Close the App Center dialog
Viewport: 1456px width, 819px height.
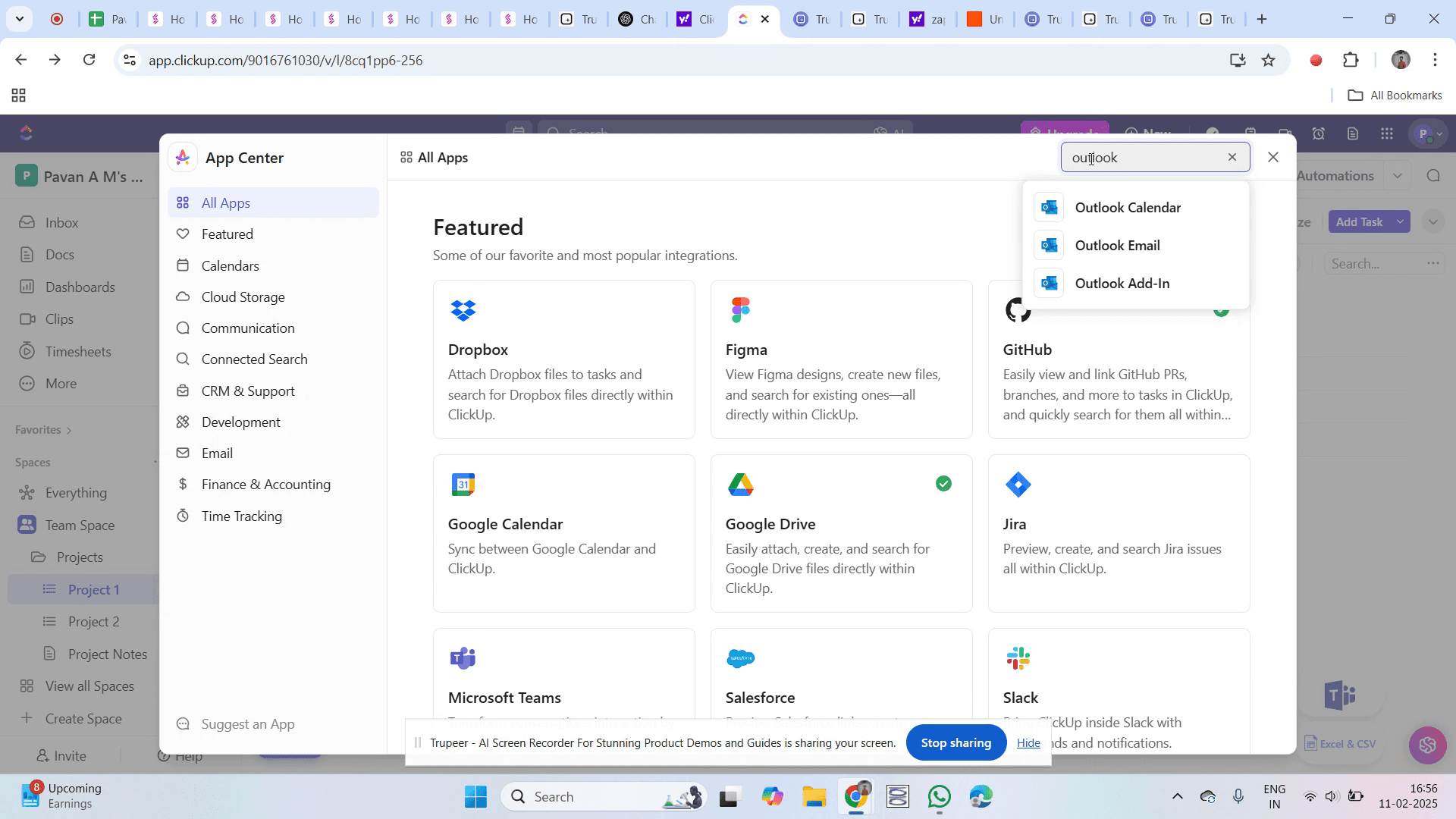(1273, 157)
